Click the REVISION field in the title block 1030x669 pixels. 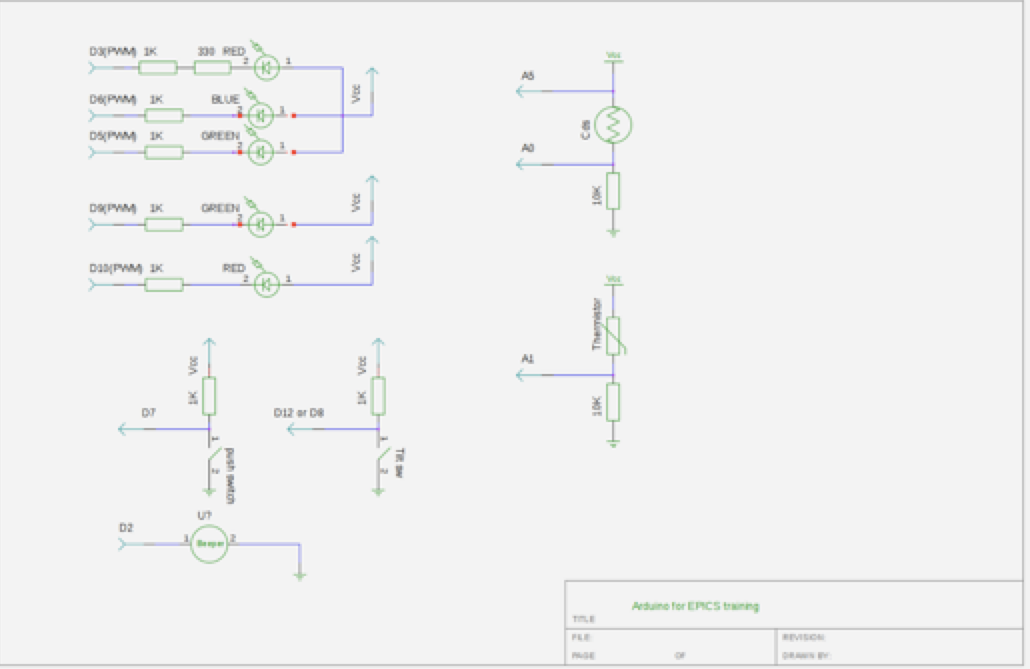coord(803,637)
